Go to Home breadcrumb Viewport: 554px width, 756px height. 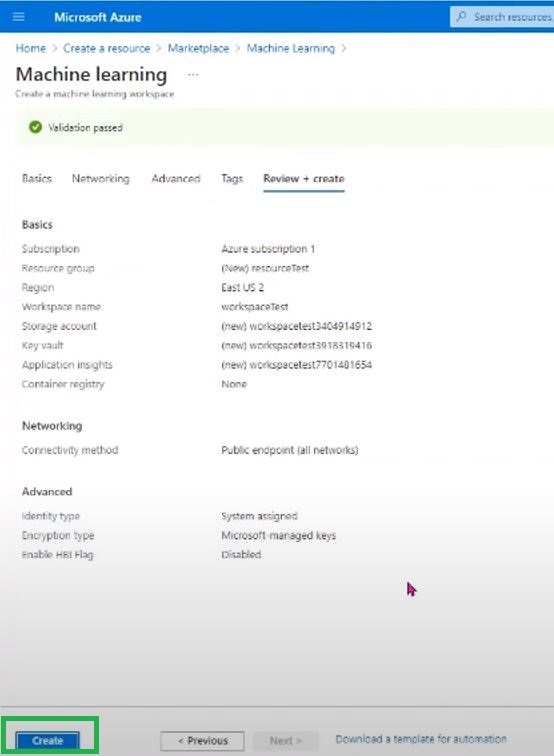click(x=30, y=48)
